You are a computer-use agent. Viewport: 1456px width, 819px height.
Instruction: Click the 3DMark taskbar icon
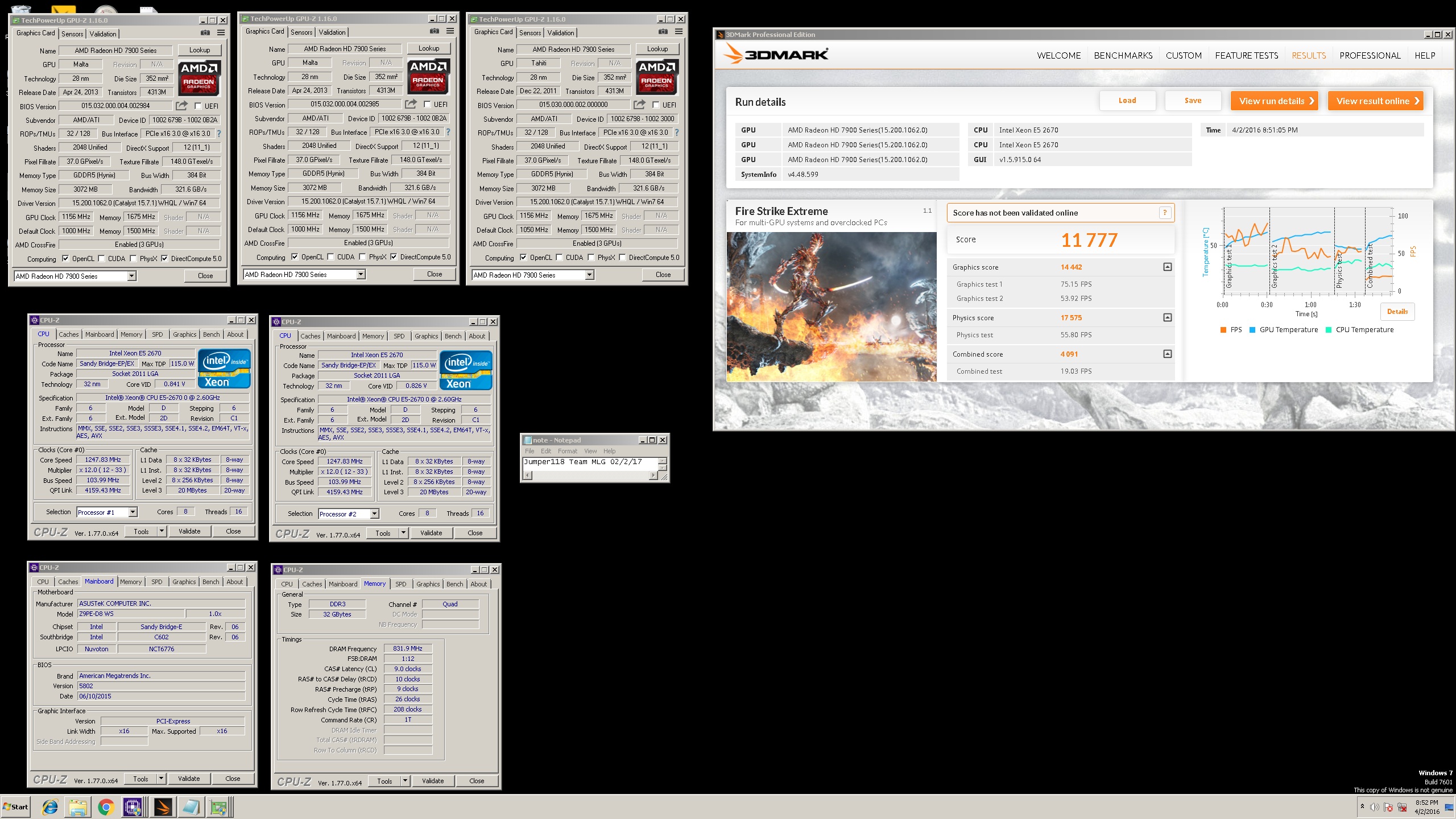pos(163,806)
